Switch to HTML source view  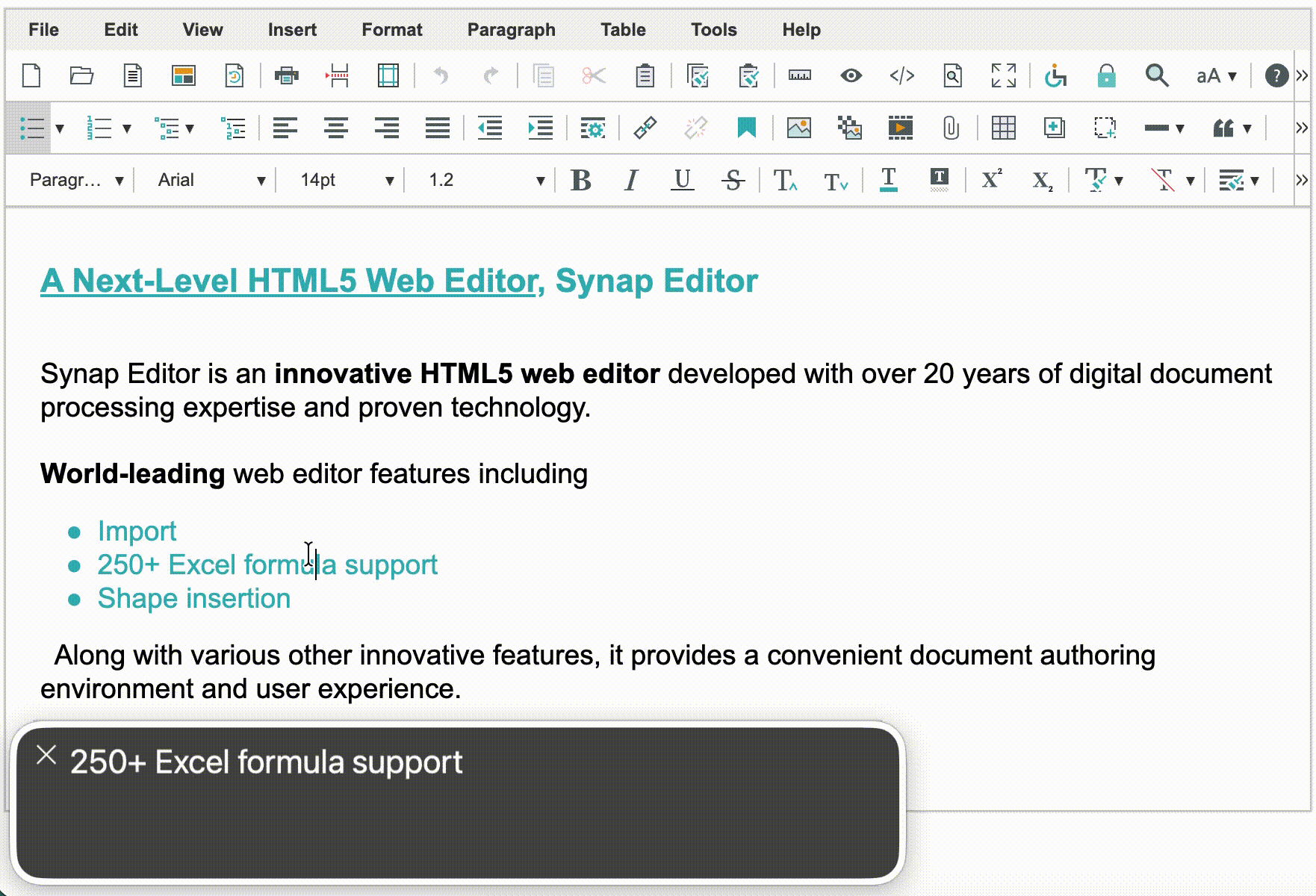(x=901, y=75)
